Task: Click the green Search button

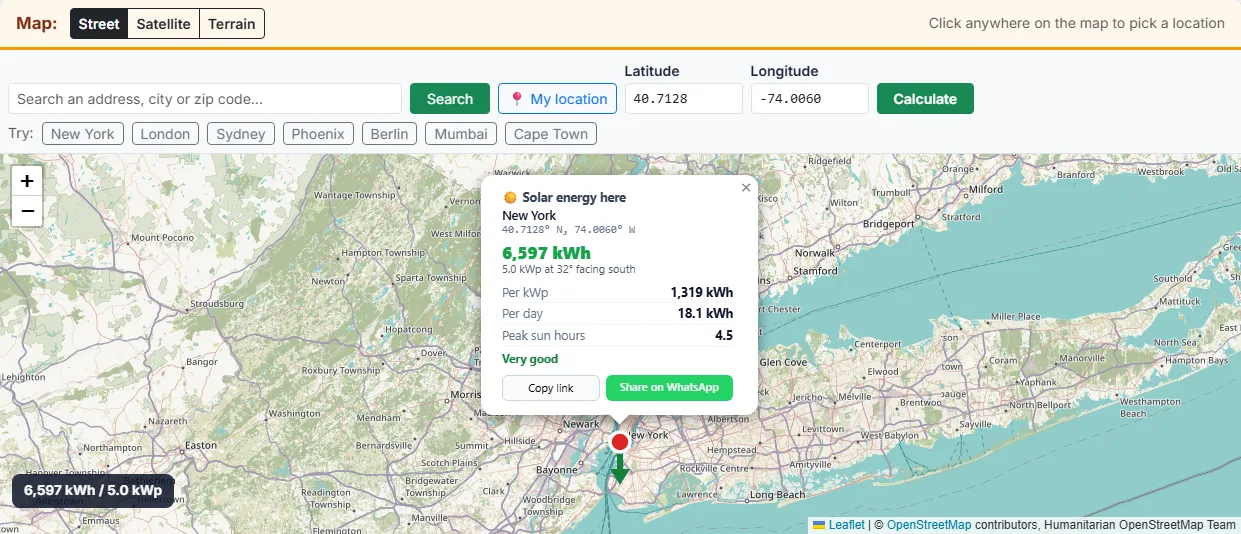Action: point(450,99)
